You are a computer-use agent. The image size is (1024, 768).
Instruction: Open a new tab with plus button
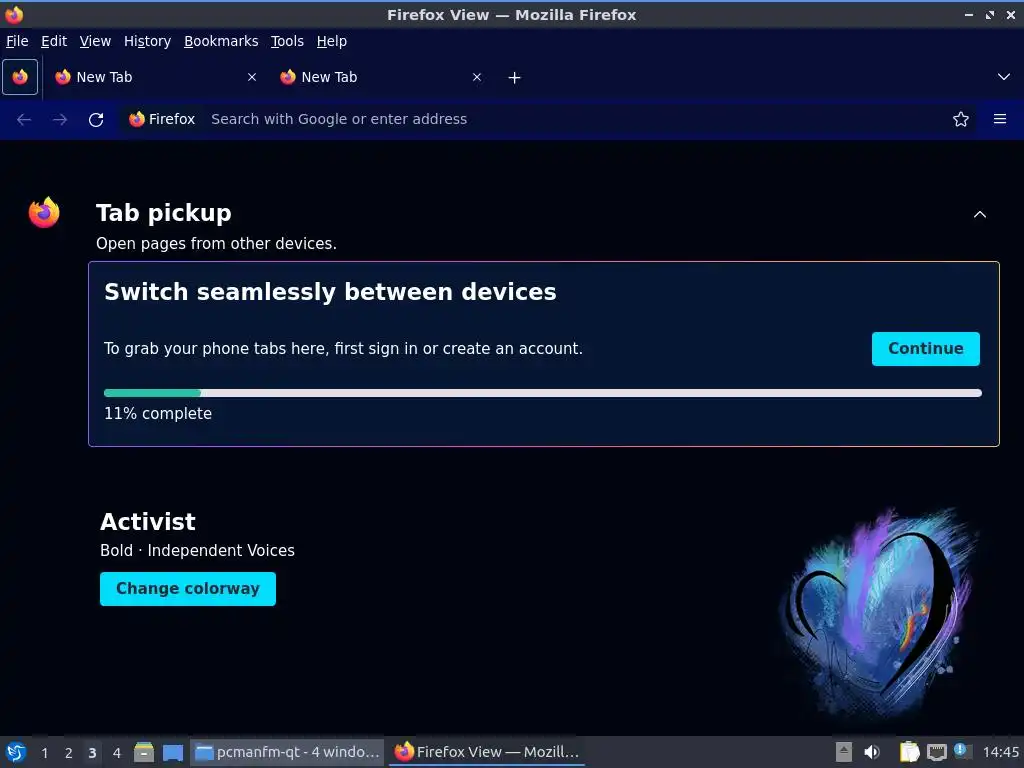(515, 78)
